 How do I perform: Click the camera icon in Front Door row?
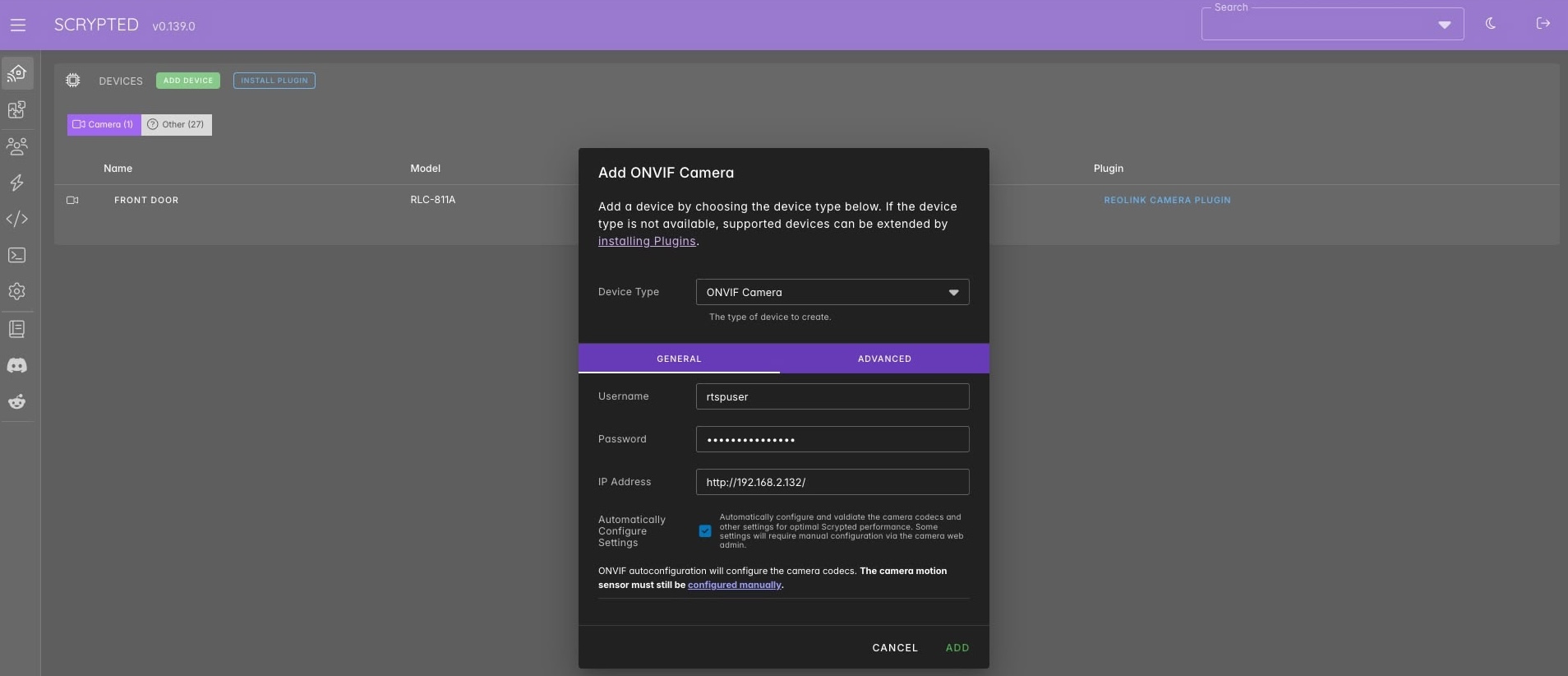tap(72, 200)
